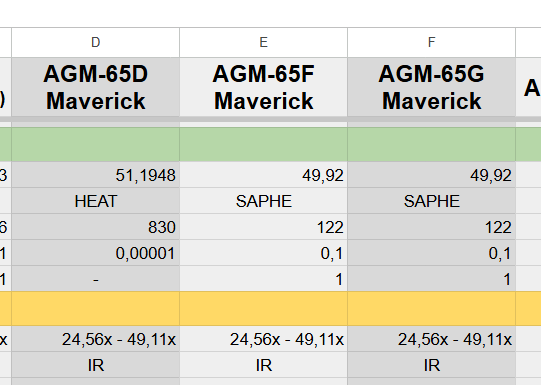Select column F header
Viewport: 541px width, 385px height.
(x=431, y=42)
